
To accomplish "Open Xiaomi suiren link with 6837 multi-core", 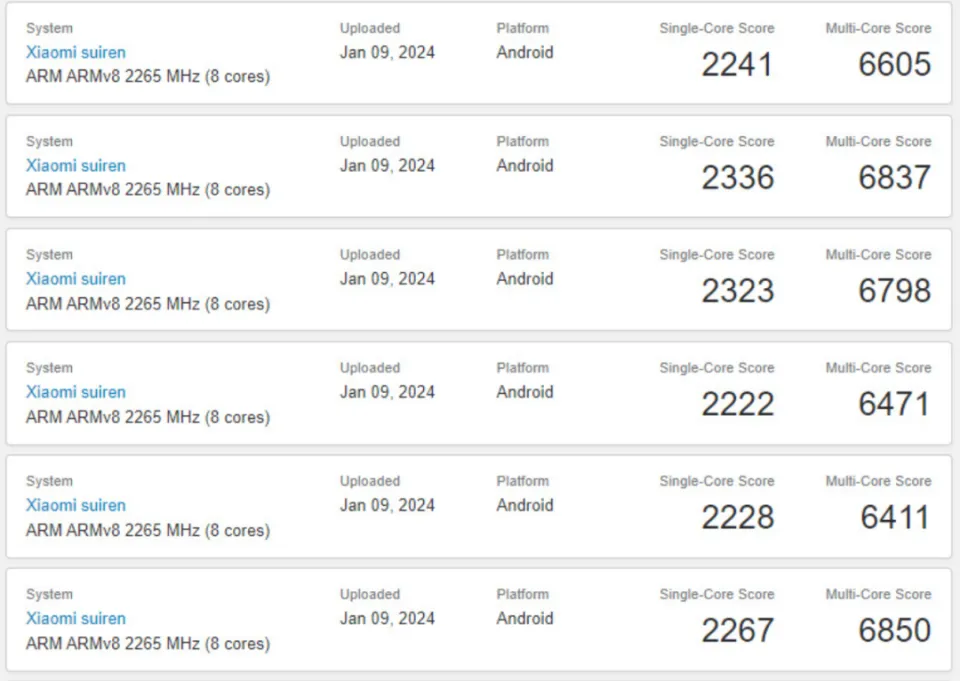I will pyautogui.click(x=76, y=165).
